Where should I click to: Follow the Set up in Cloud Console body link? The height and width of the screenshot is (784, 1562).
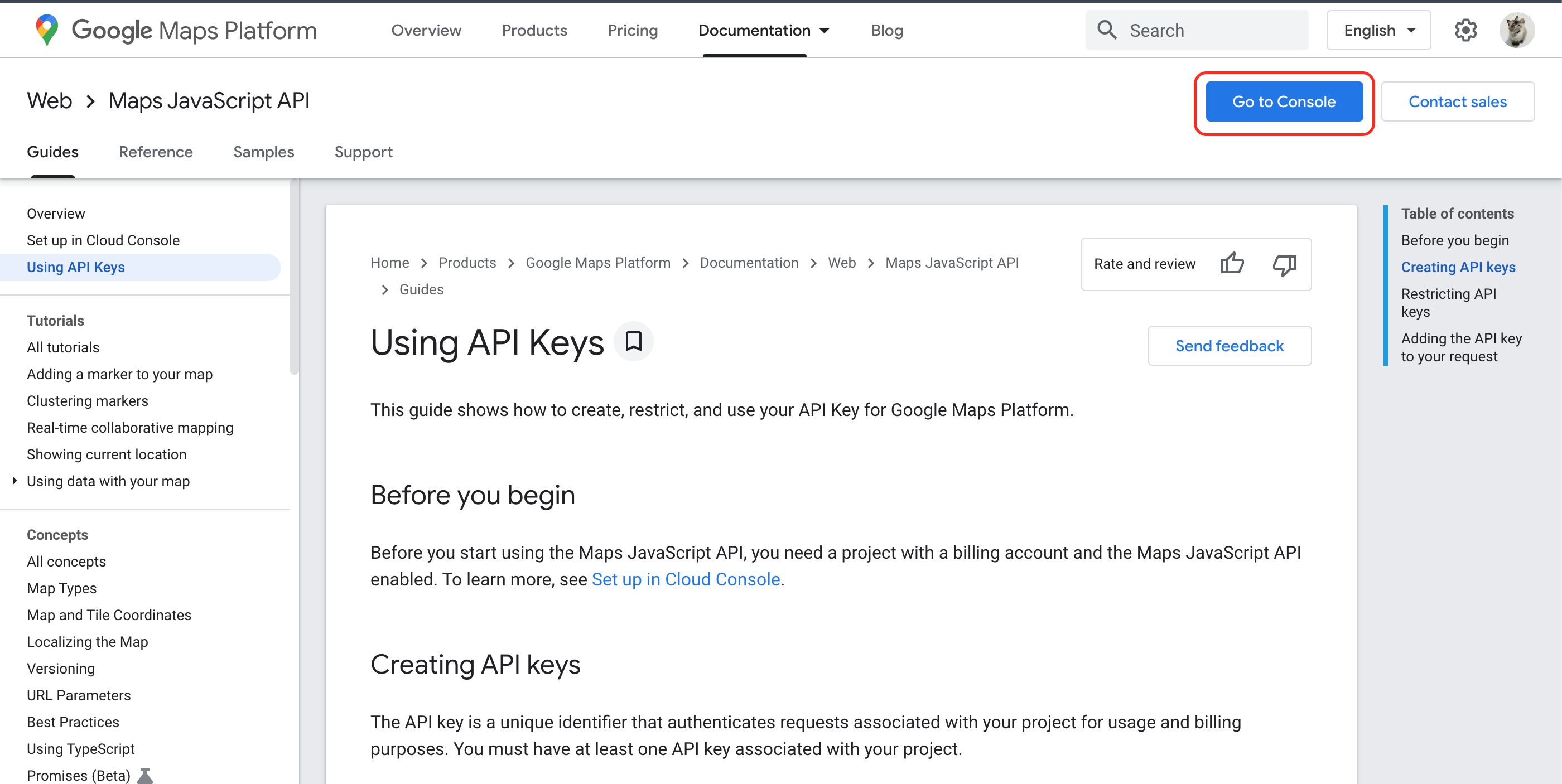pyautogui.click(x=686, y=579)
